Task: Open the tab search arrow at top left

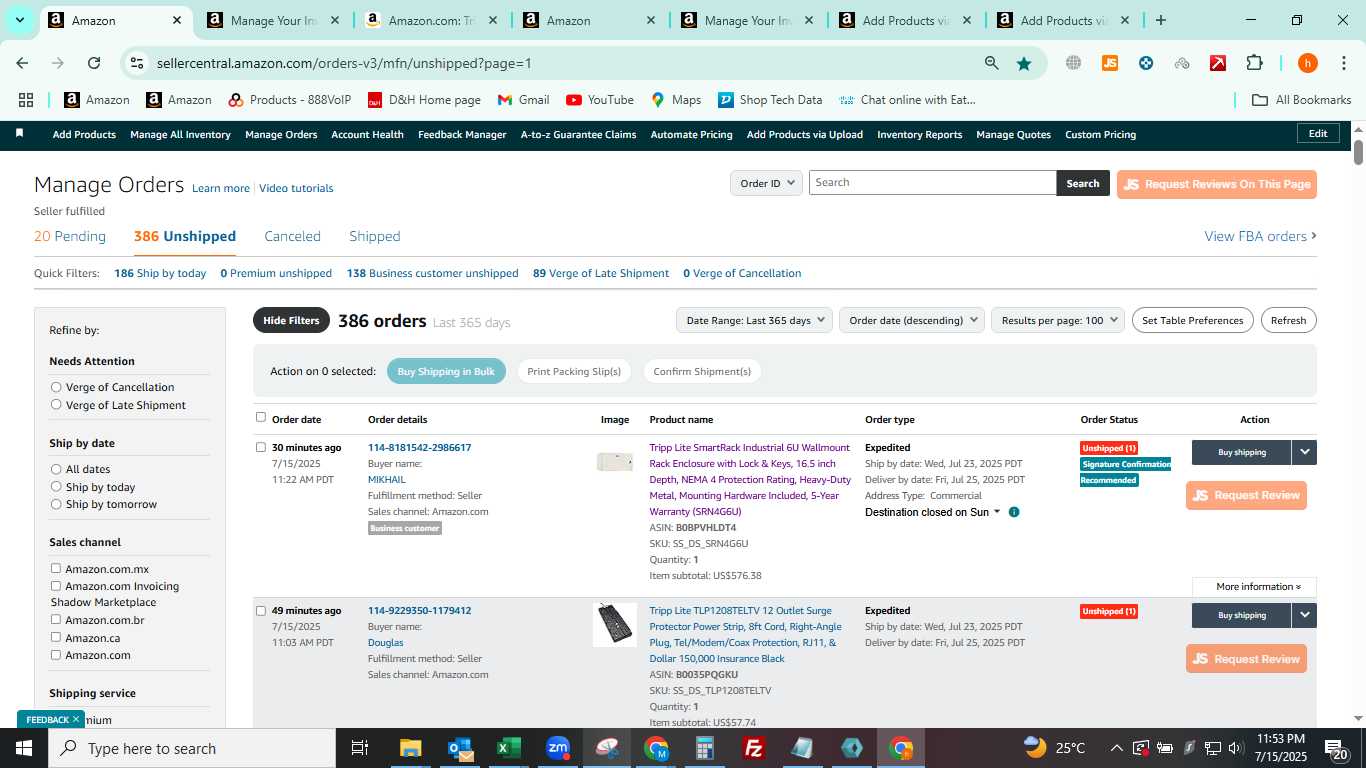Action: (x=19, y=20)
